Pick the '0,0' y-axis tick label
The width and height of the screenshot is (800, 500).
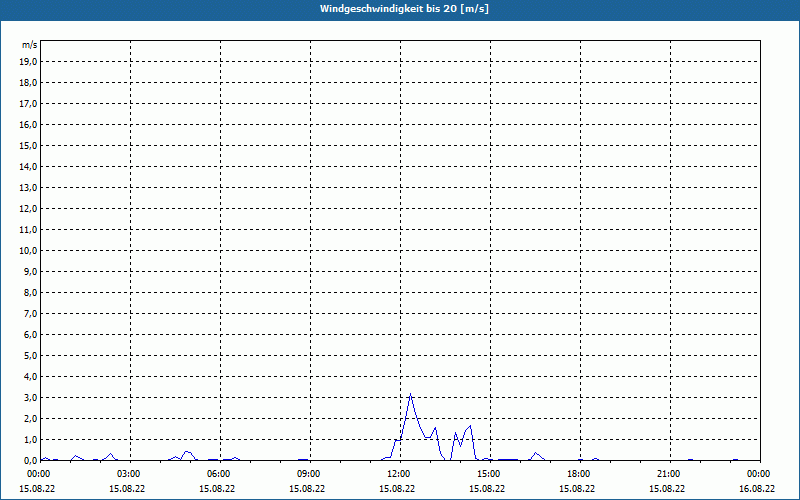point(30,460)
